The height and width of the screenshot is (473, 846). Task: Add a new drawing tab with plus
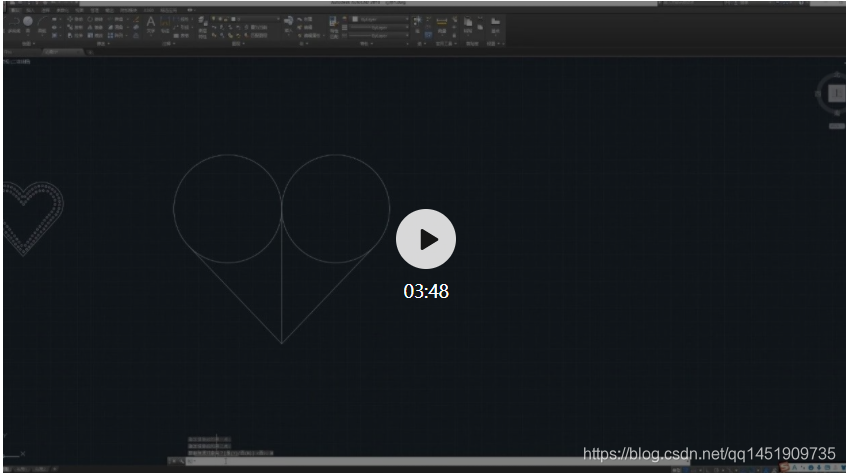90,52
